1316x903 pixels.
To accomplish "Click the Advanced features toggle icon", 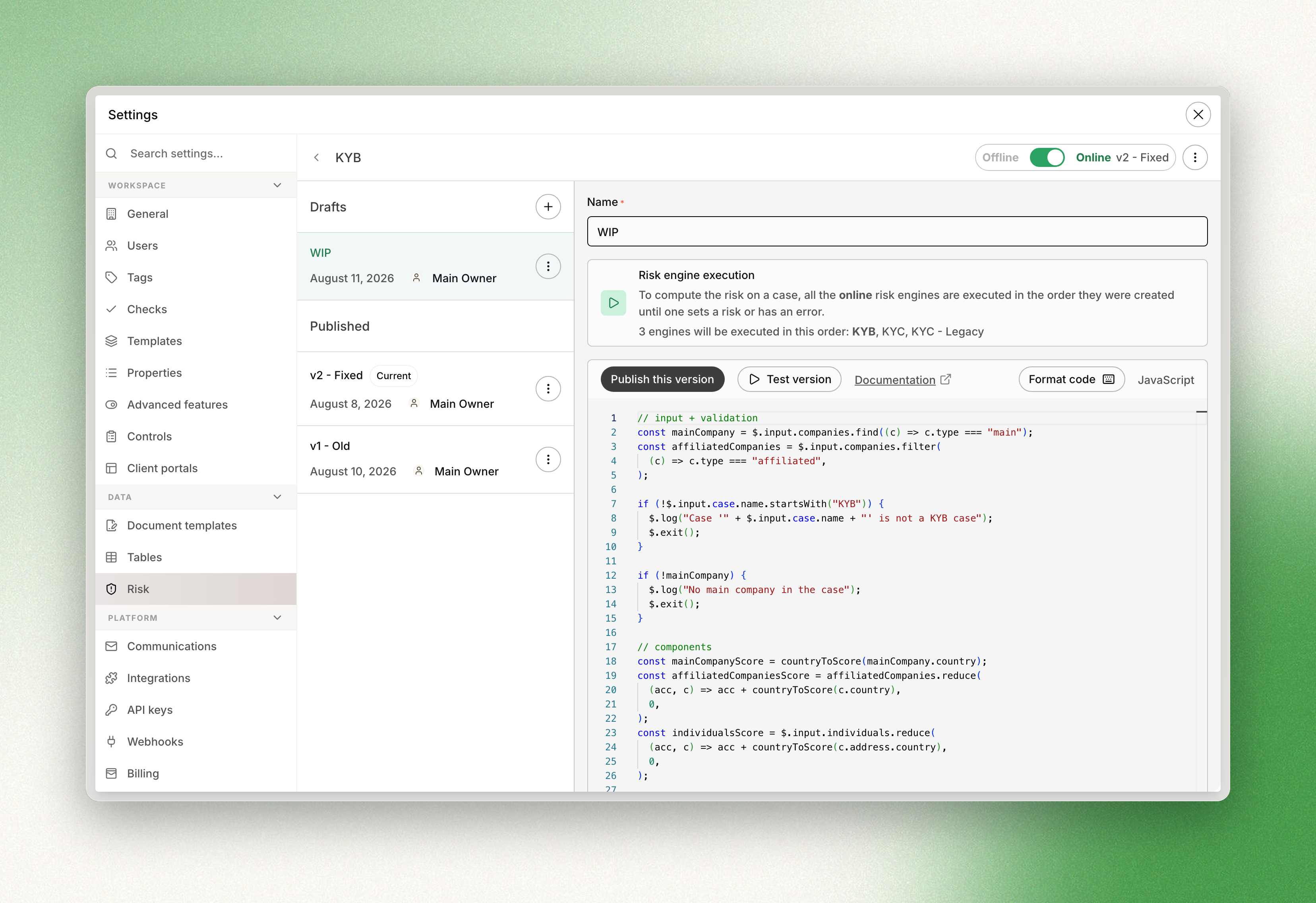I will [x=112, y=405].
